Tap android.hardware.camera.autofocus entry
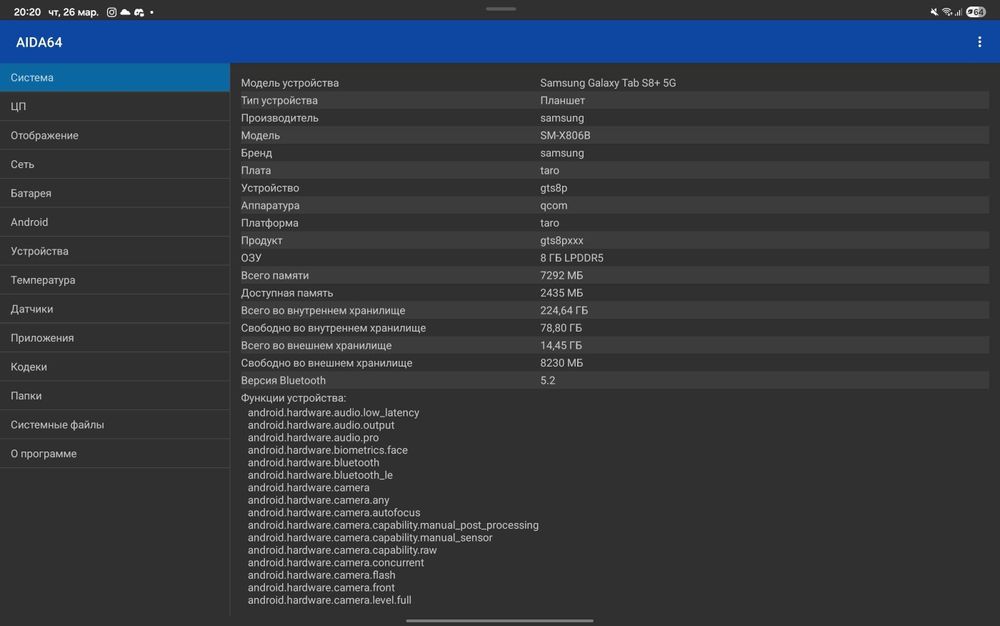The image size is (1000, 626). [x=334, y=513]
